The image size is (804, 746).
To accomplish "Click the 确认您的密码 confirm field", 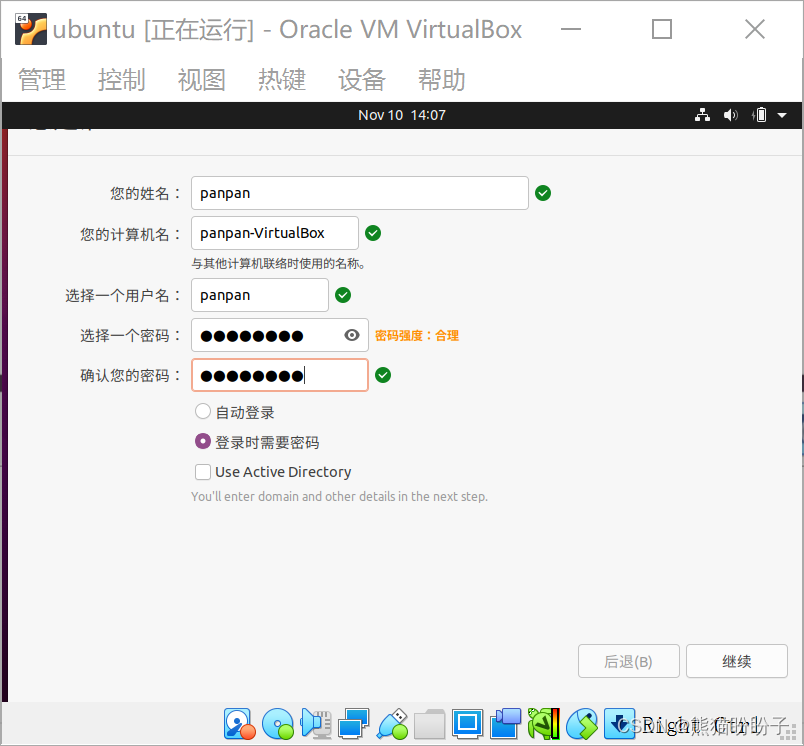I will click(280, 375).
